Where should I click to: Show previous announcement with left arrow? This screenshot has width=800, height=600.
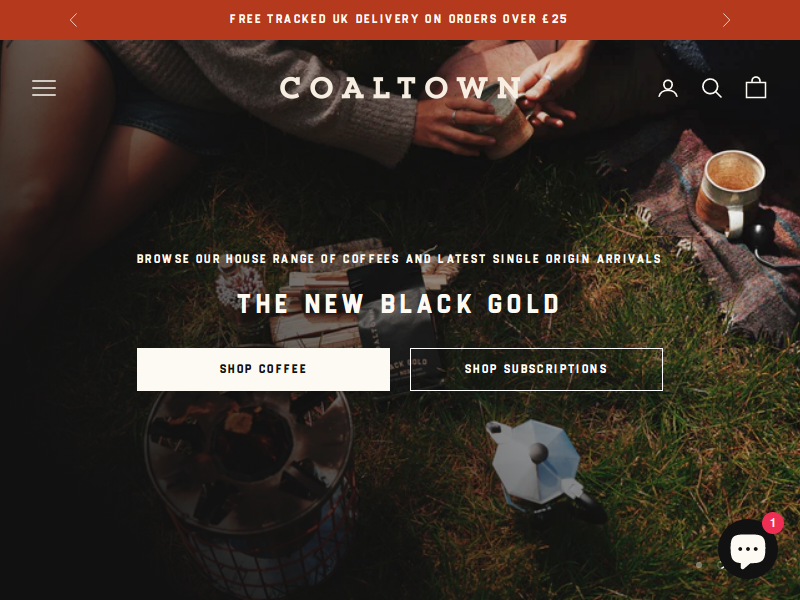pos(73,20)
